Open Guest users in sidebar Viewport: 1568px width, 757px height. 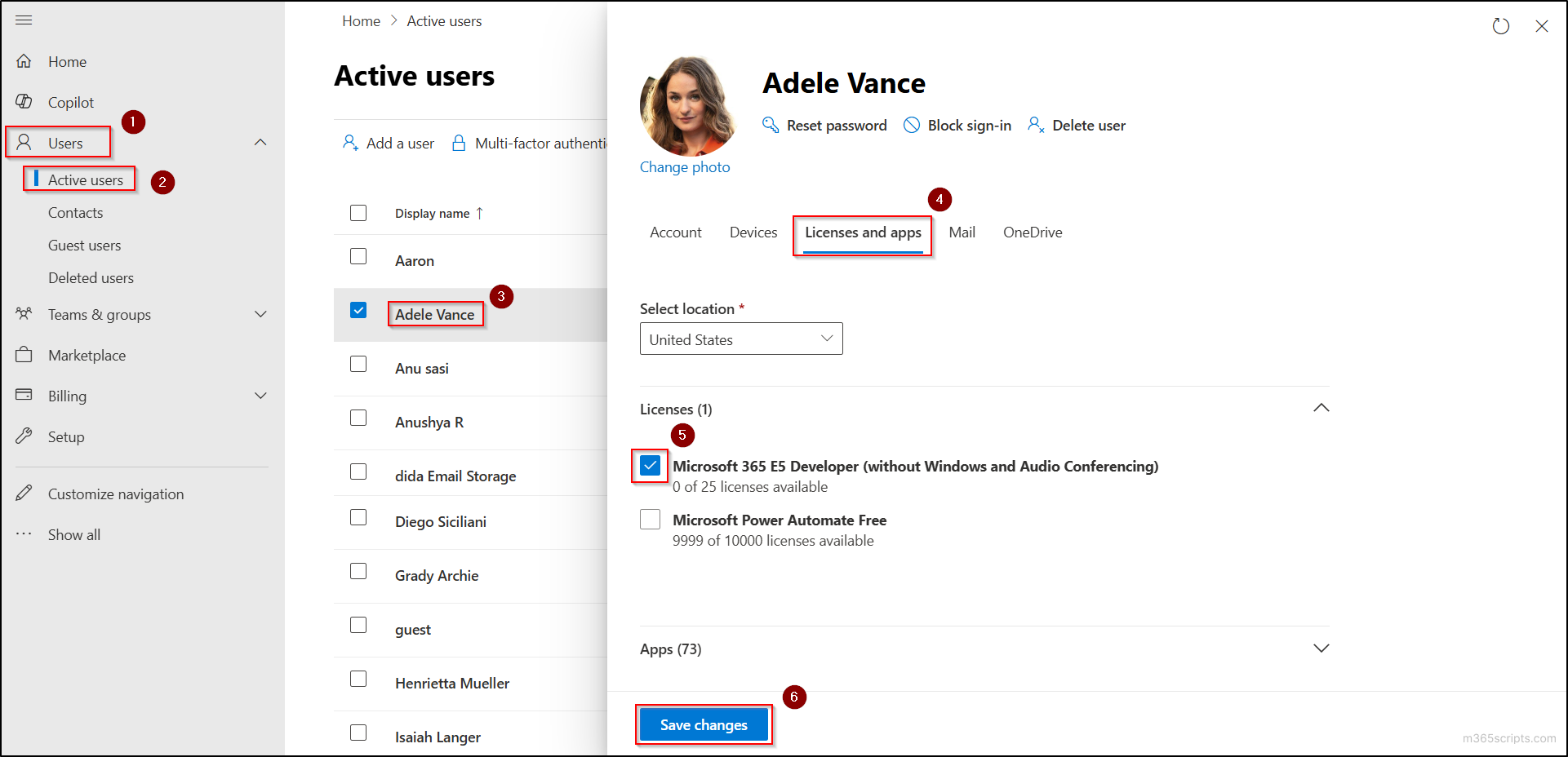(84, 245)
